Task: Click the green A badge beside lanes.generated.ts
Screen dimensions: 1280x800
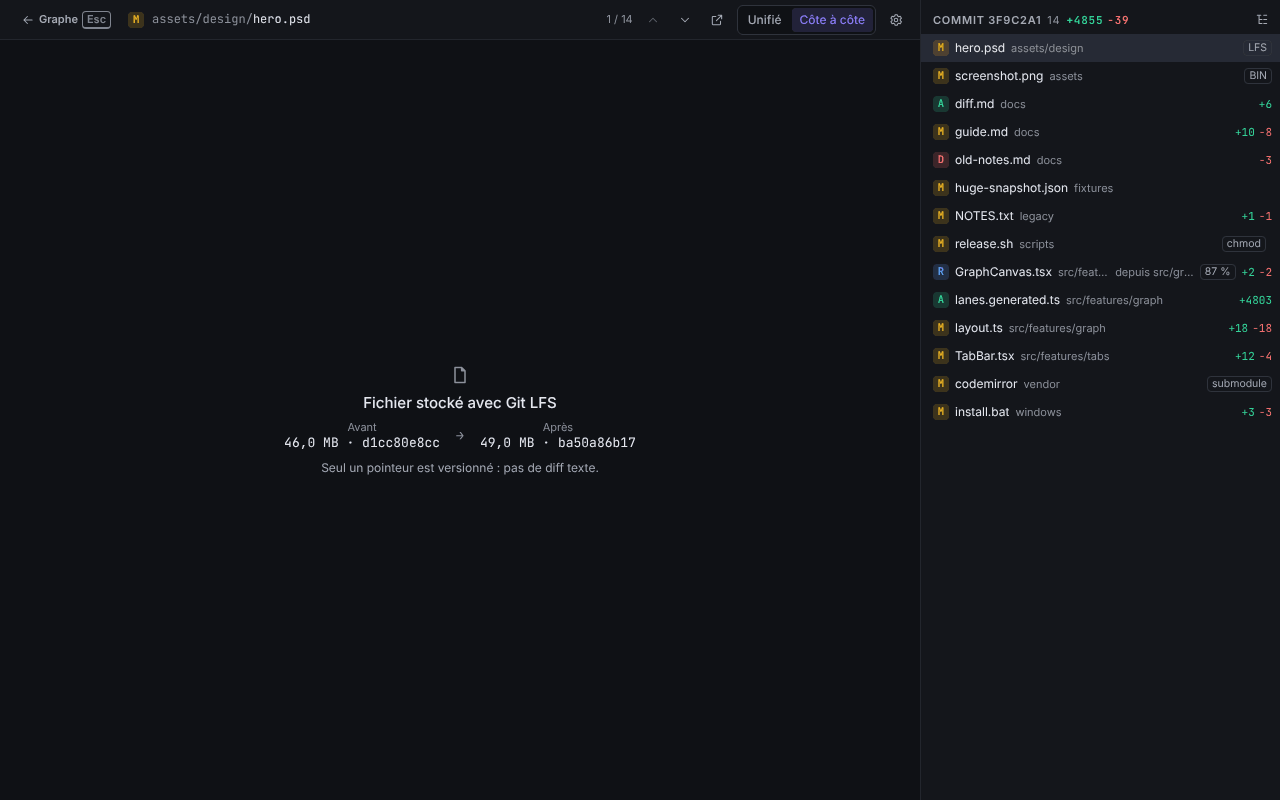Action: point(940,300)
